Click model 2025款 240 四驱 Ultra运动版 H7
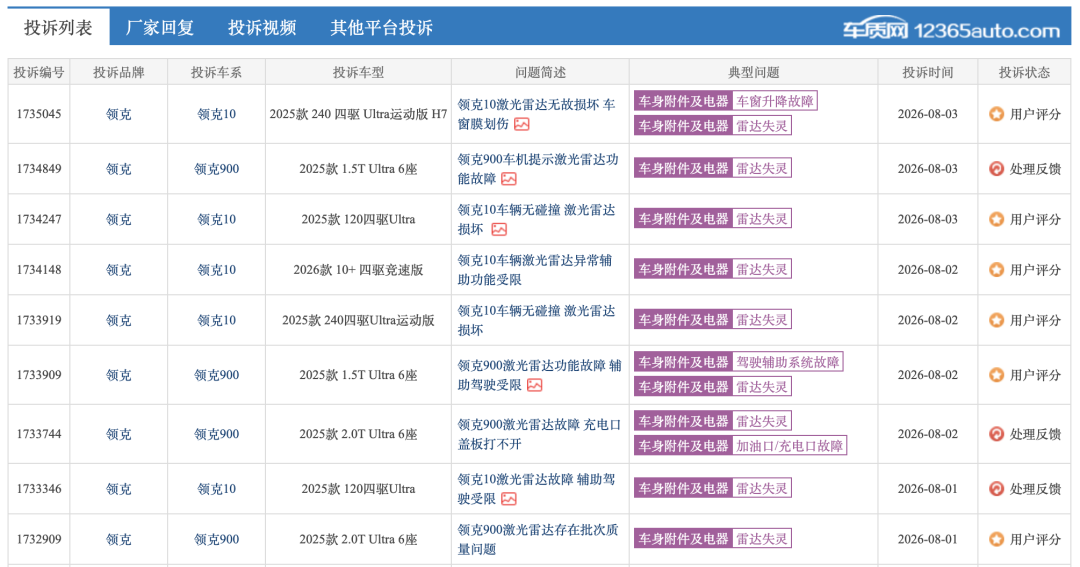This screenshot has height=567, width=1080. 358,114
